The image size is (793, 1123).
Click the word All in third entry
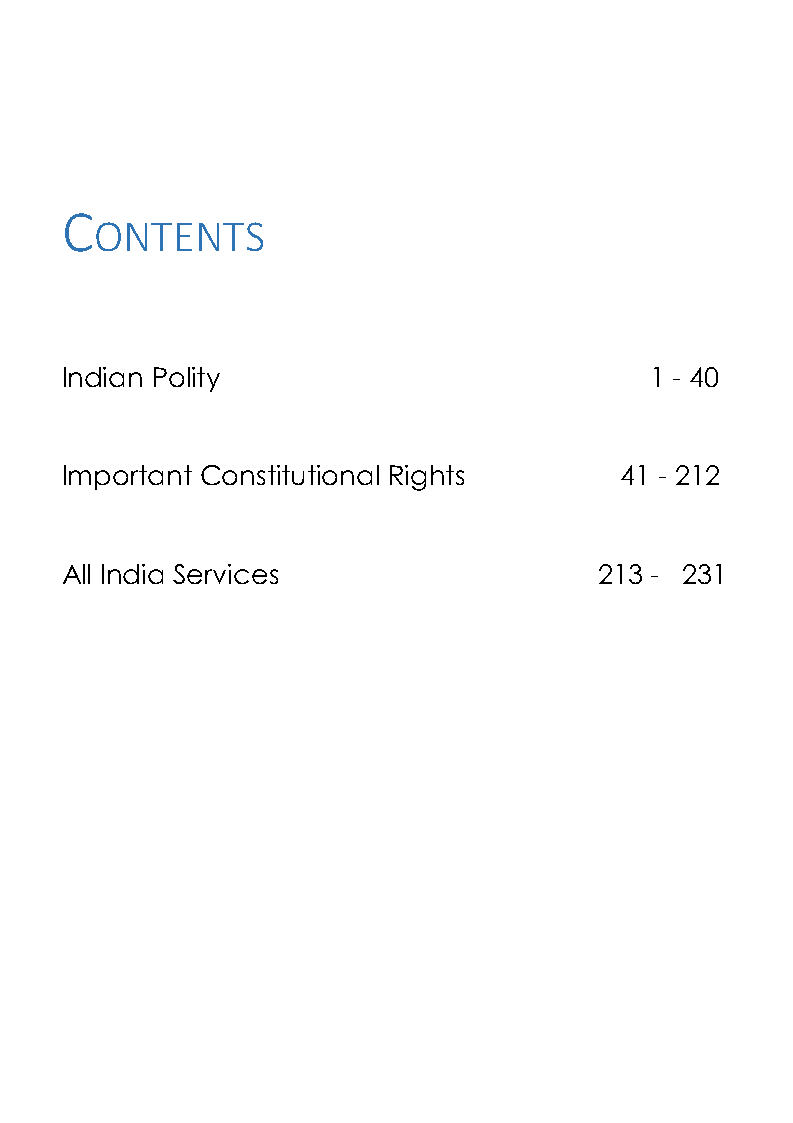(x=77, y=575)
